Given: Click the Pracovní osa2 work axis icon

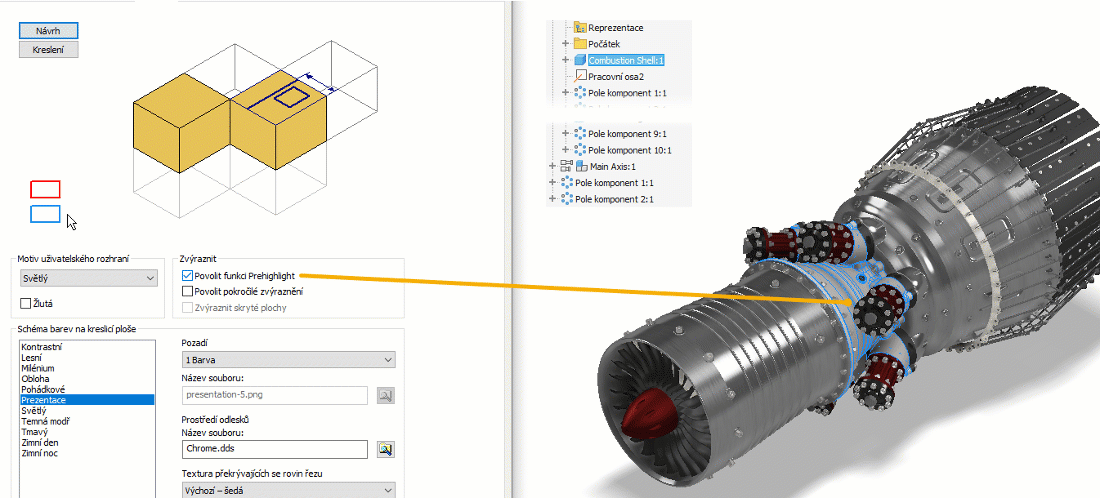Looking at the screenshot, I should 579,76.
